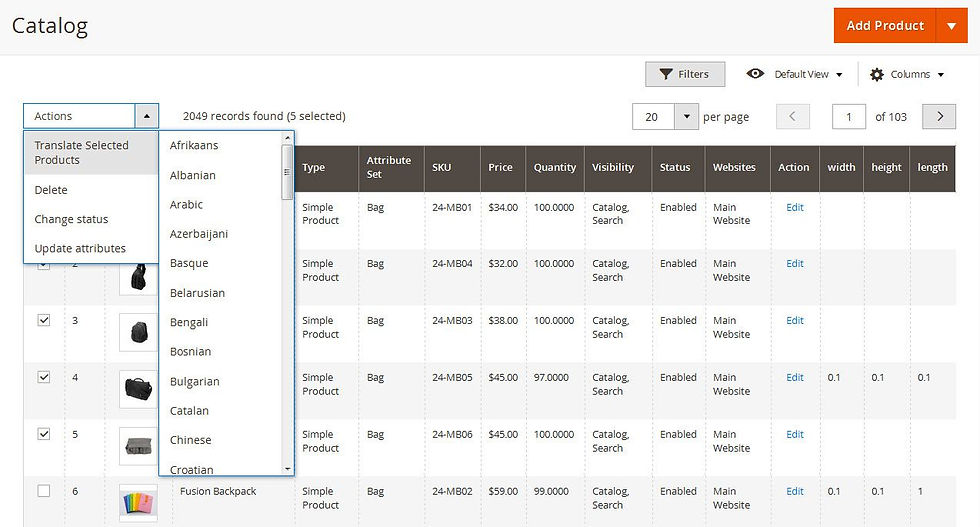Edit product 24-MB05
This screenshot has height=527, width=980.
pos(795,377)
